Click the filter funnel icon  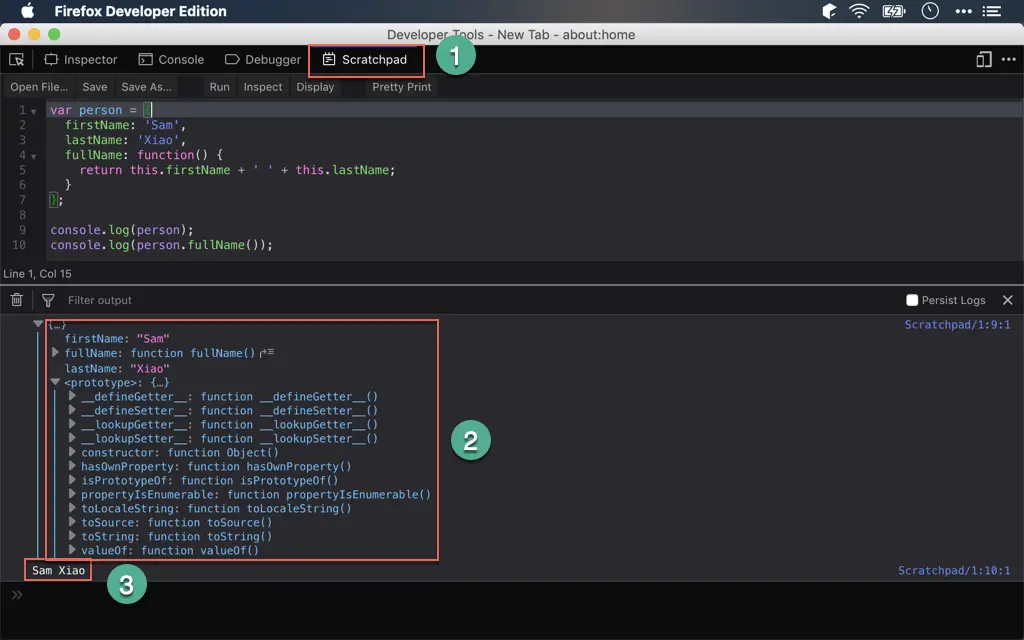point(48,300)
